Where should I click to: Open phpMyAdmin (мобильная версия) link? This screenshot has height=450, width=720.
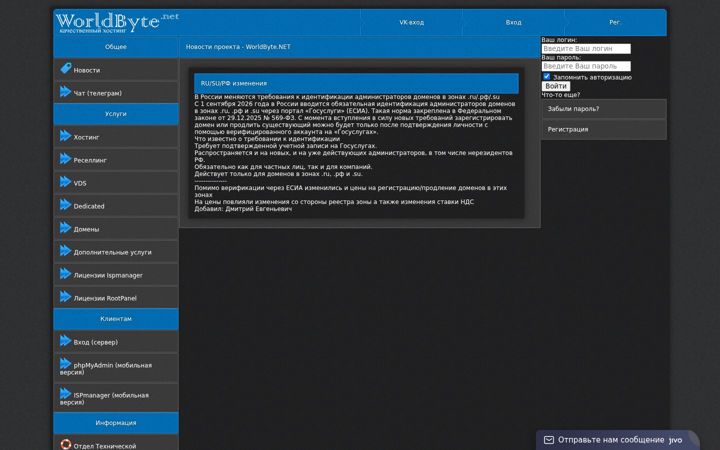116,368
